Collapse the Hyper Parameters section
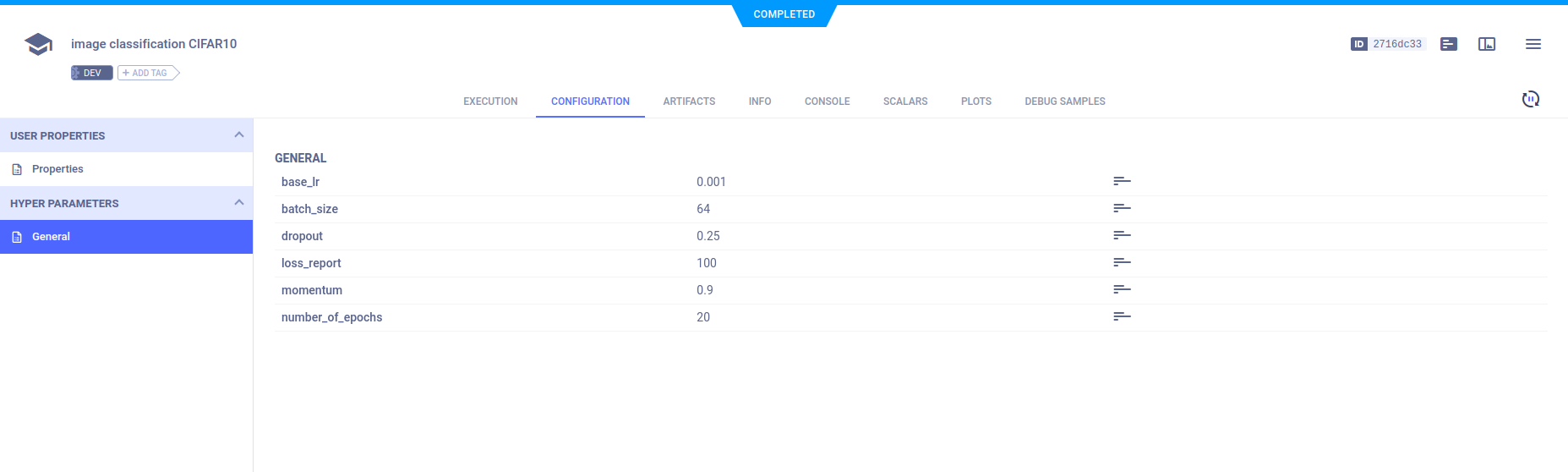1568x472 pixels. [238, 203]
